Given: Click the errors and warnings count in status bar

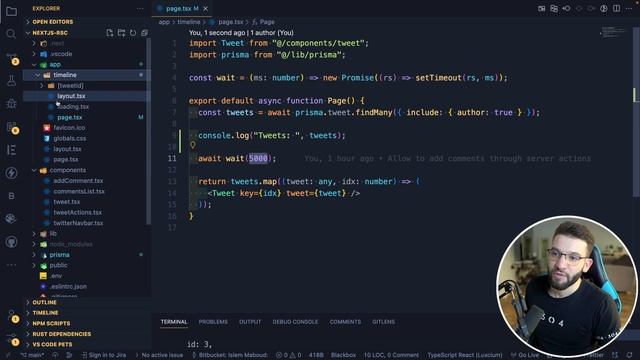Looking at the screenshot, I should [289, 355].
